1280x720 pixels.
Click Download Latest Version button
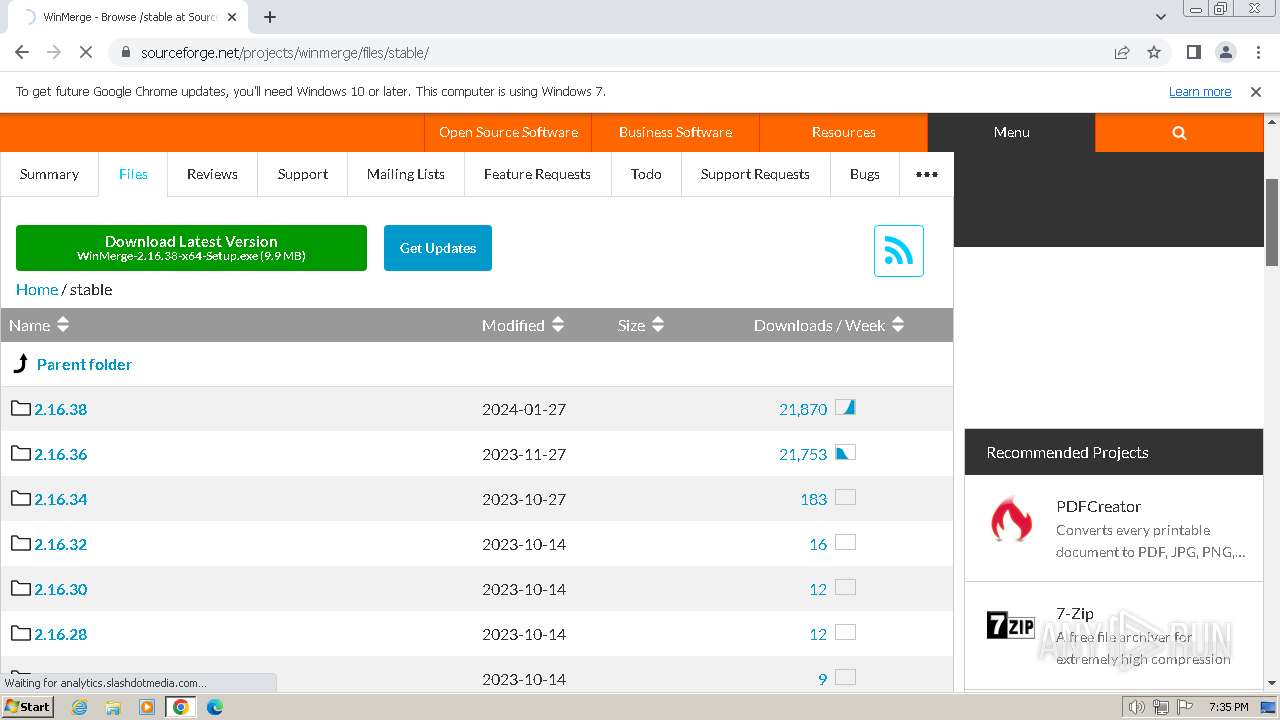pos(191,248)
